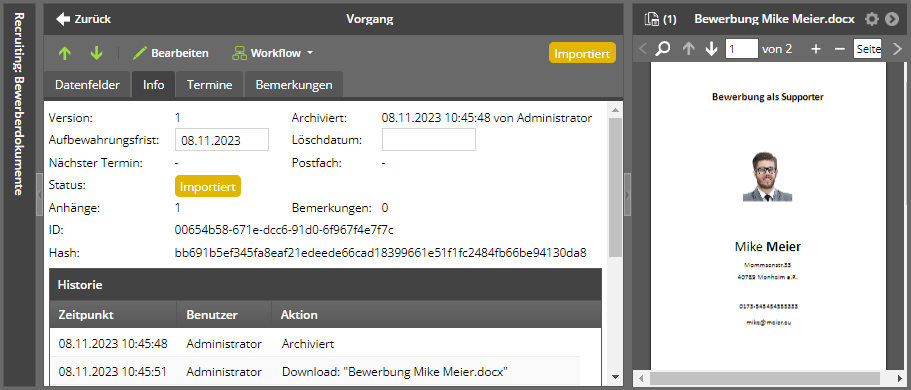
Task: Select the document ID text
Action: (x=284, y=230)
